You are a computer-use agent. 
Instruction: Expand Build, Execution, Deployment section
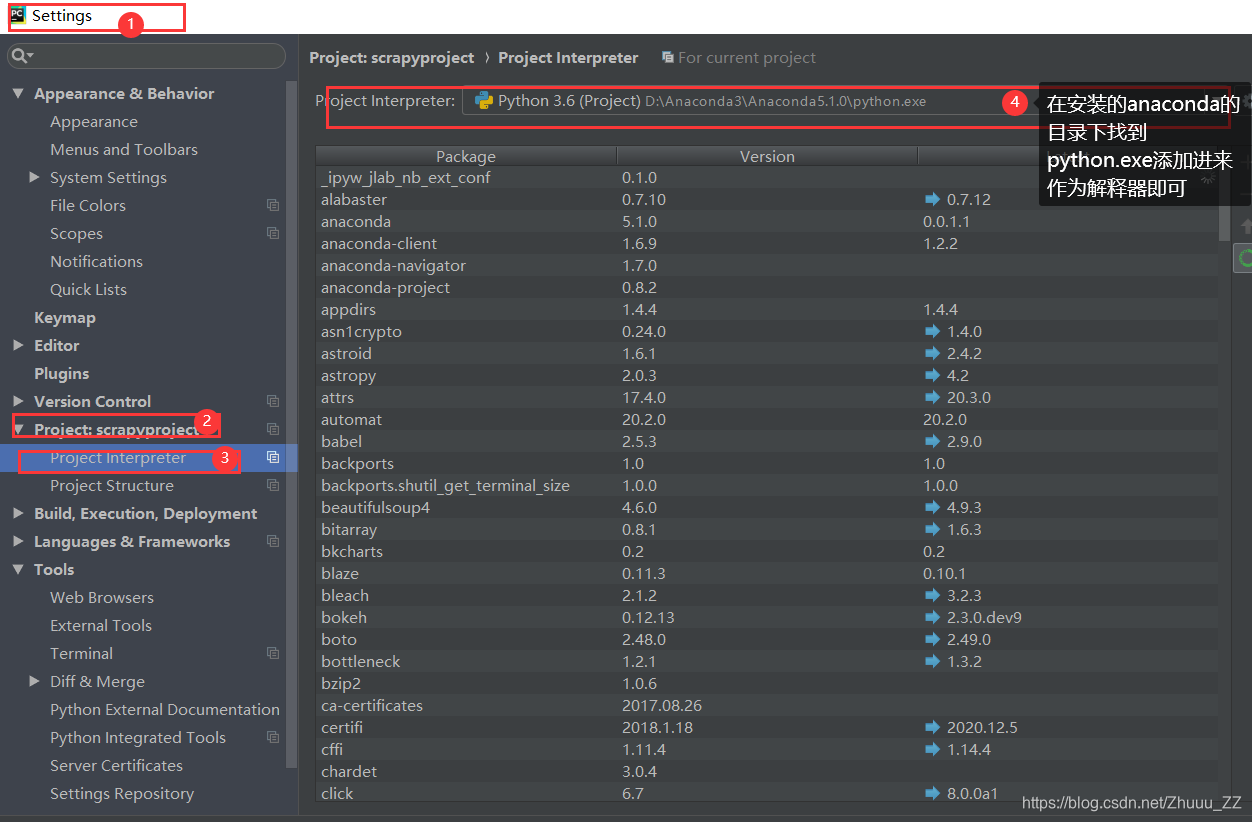[18, 513]
